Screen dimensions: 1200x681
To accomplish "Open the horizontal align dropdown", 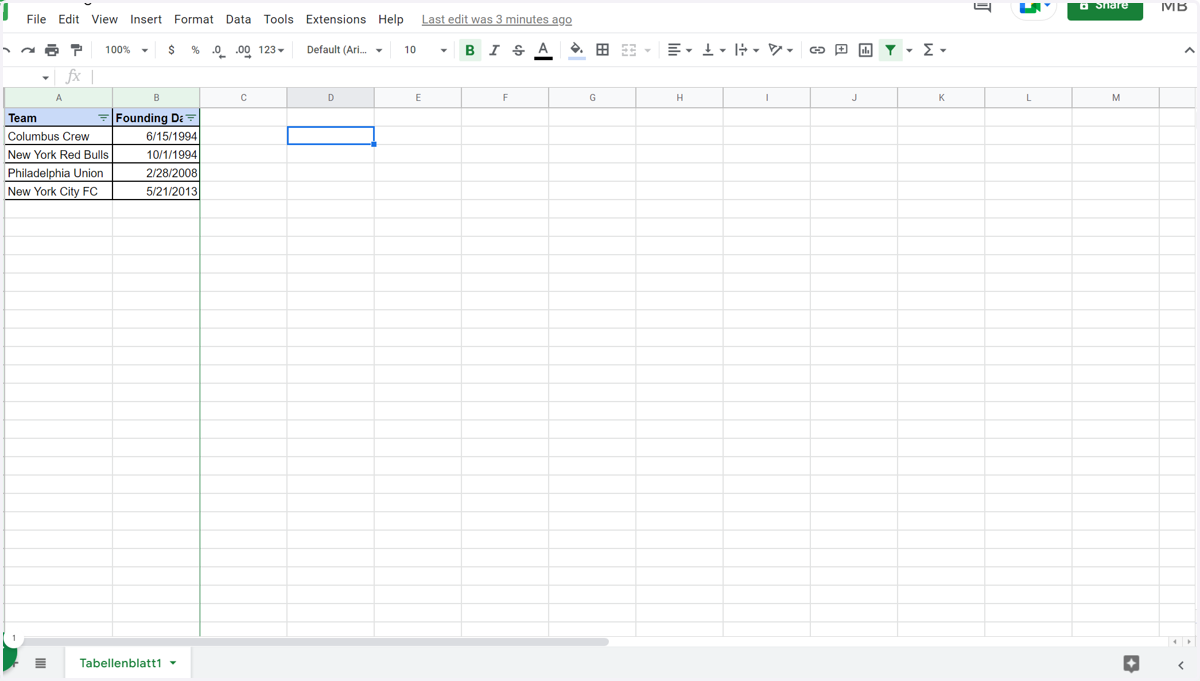I will [679, 50].
